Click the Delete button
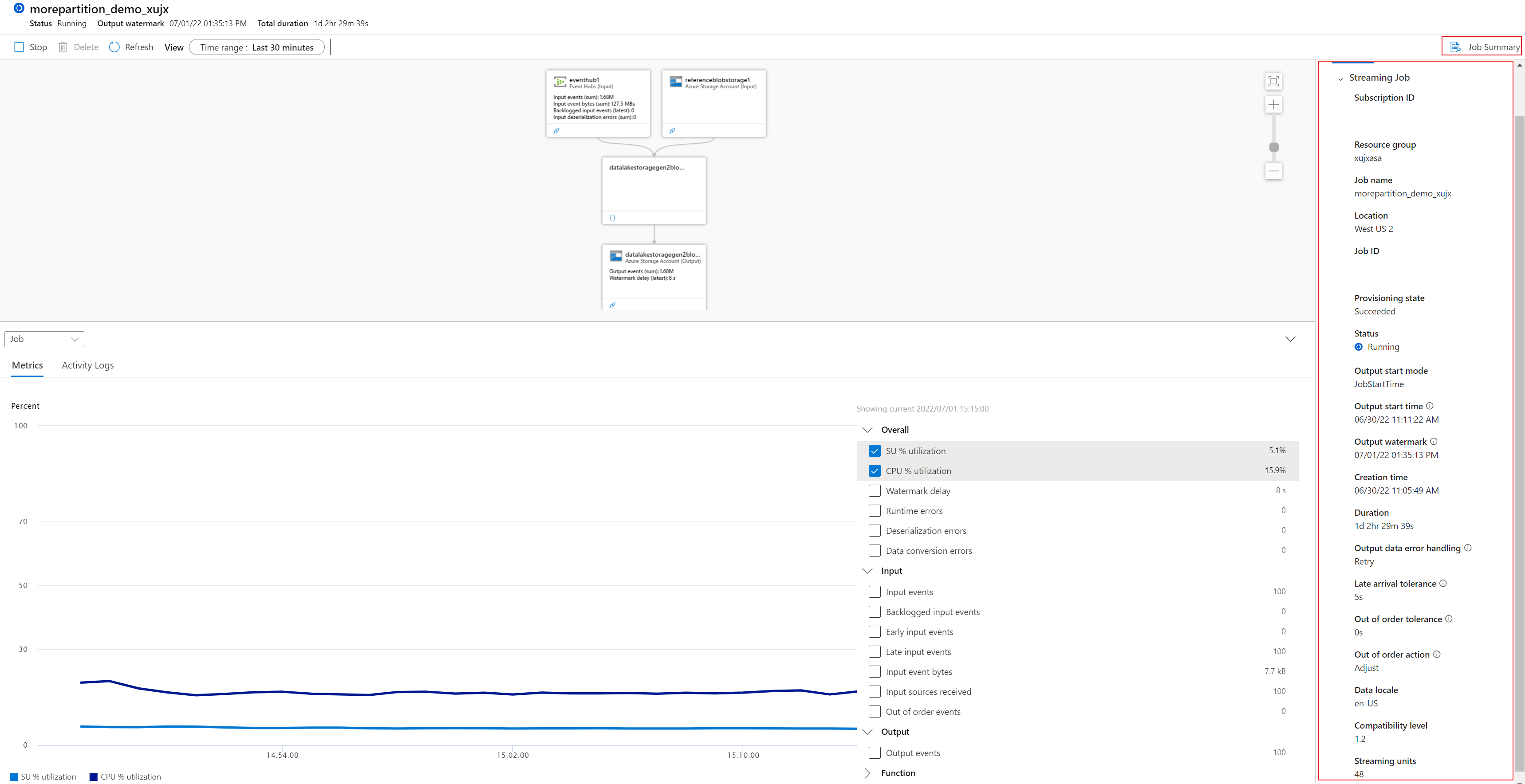The height and width of the screenshot is (784, 1525). tap(79, 47)
